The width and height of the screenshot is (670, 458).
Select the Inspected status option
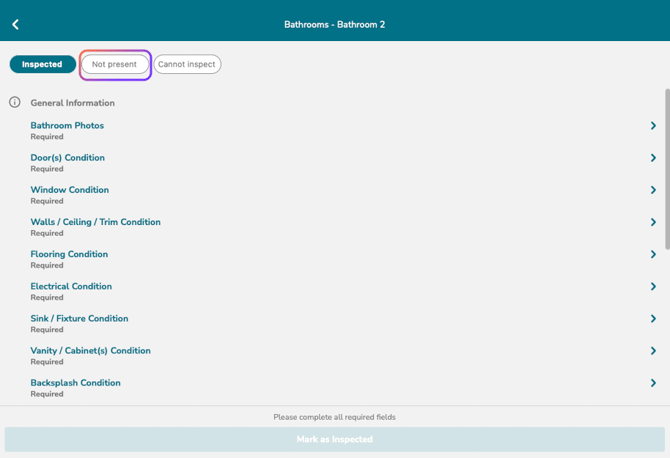point(43,64)
